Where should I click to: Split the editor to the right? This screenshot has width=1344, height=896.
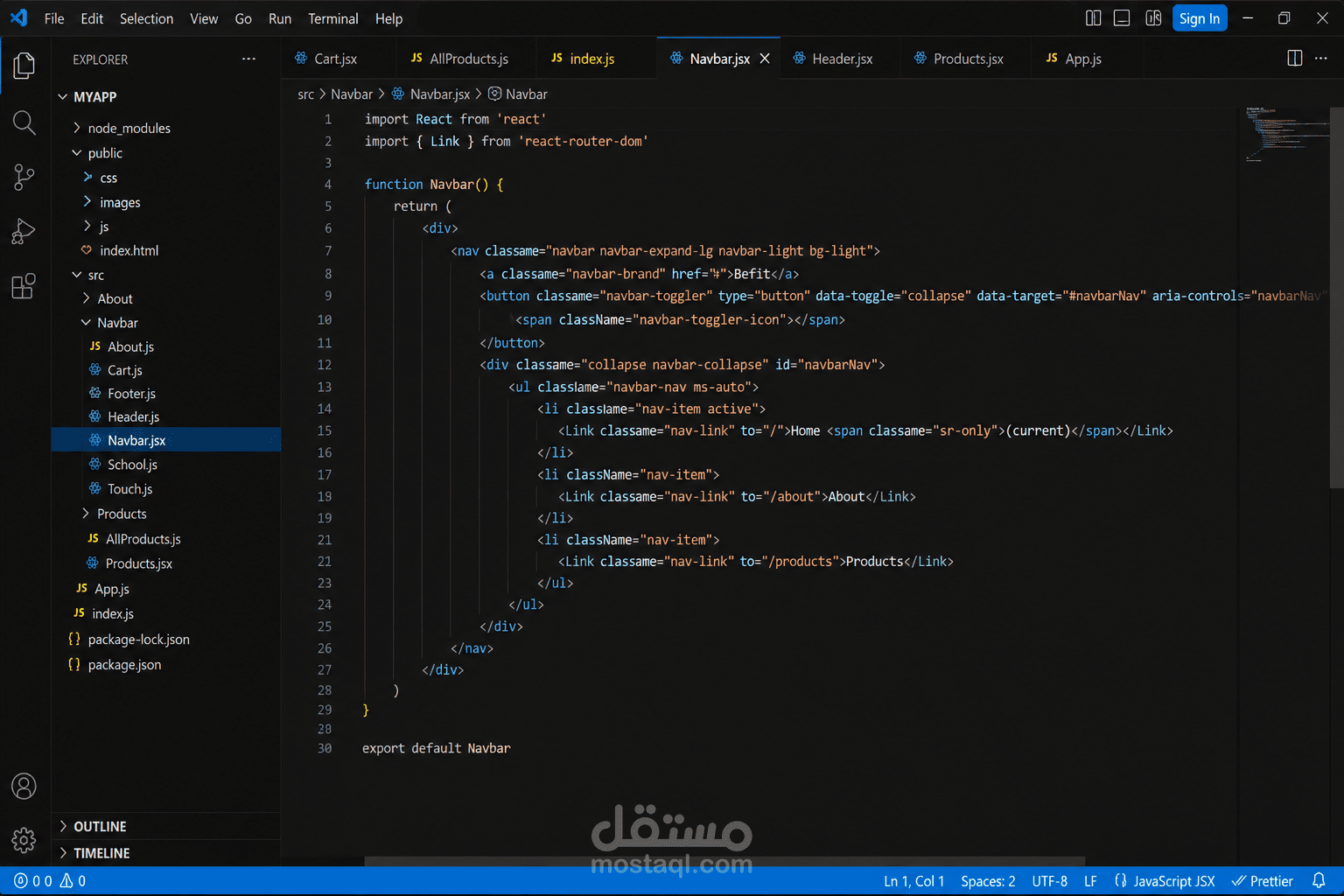(x=1295, y=59)
